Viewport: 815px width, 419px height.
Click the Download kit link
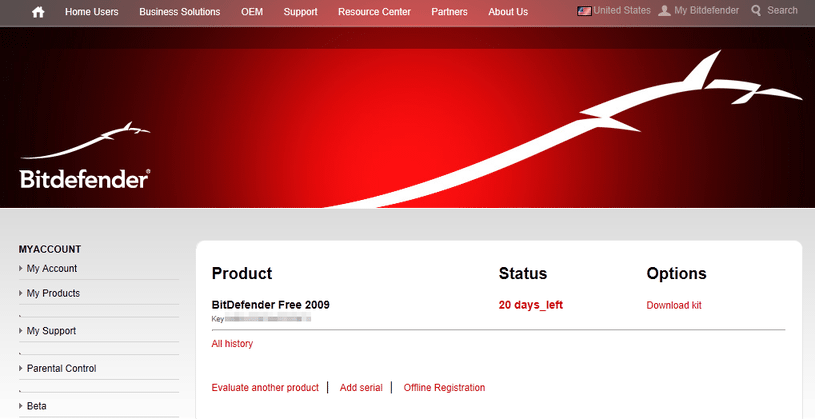coord(674,305)
